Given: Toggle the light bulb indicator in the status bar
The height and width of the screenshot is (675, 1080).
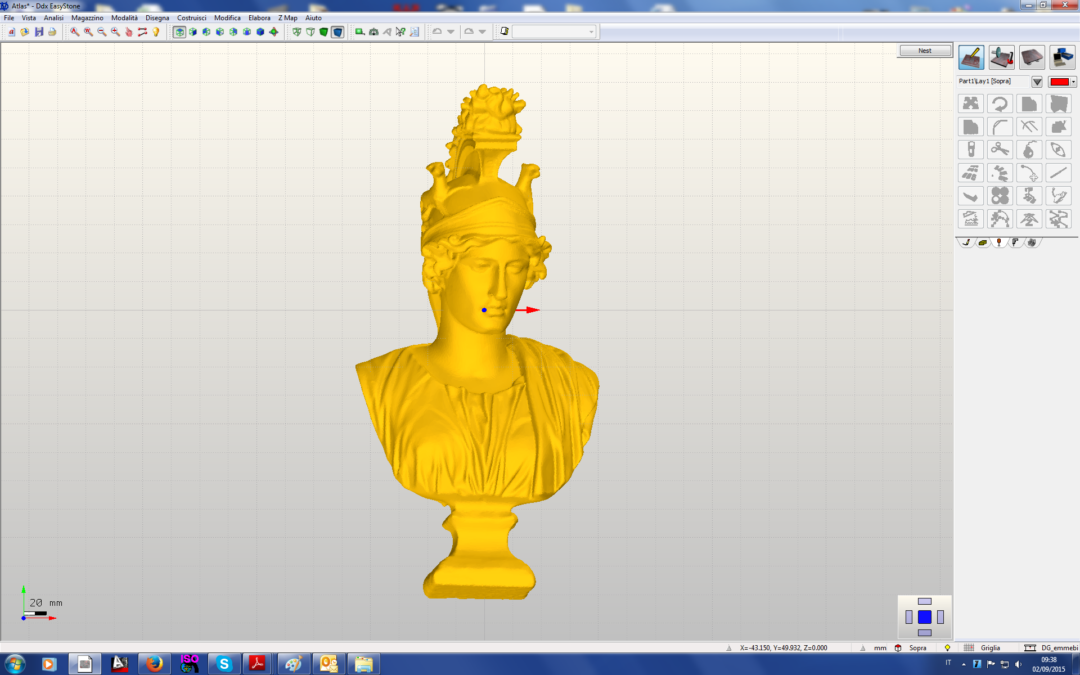Looking at the screenshot, I should tap(947, 648).
